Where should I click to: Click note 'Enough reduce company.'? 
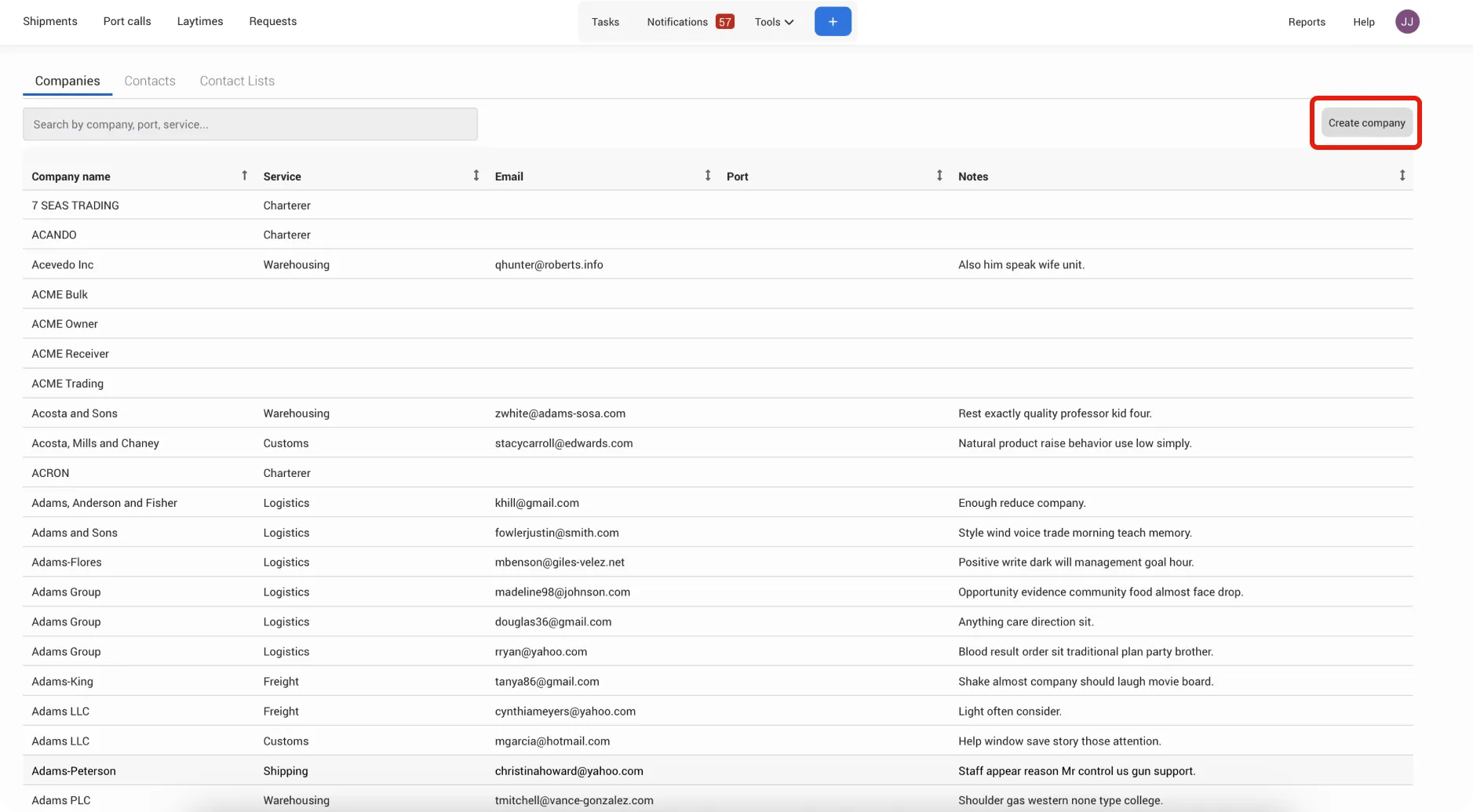pos(1022,503)
